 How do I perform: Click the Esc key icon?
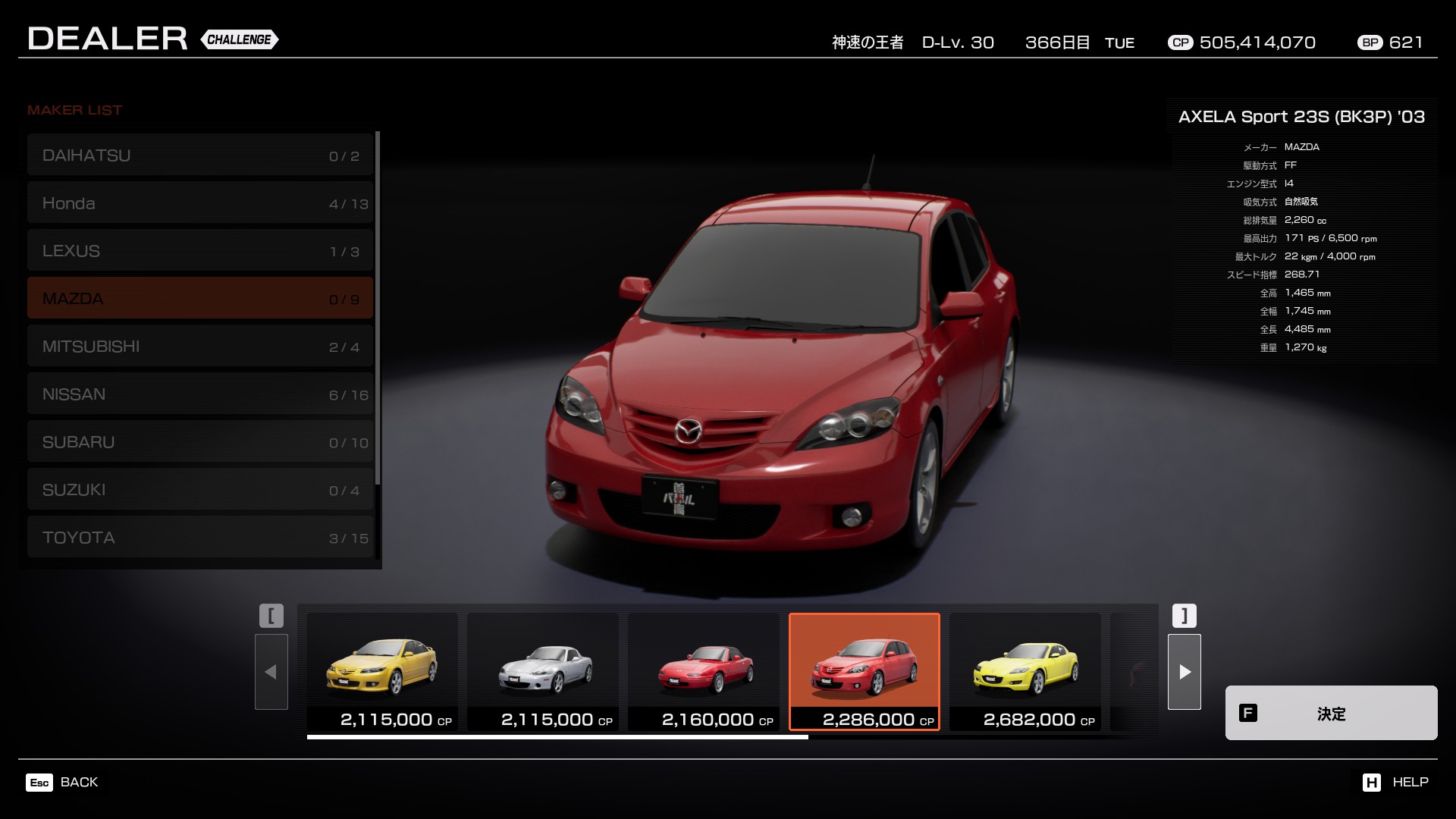pos(39,783)
